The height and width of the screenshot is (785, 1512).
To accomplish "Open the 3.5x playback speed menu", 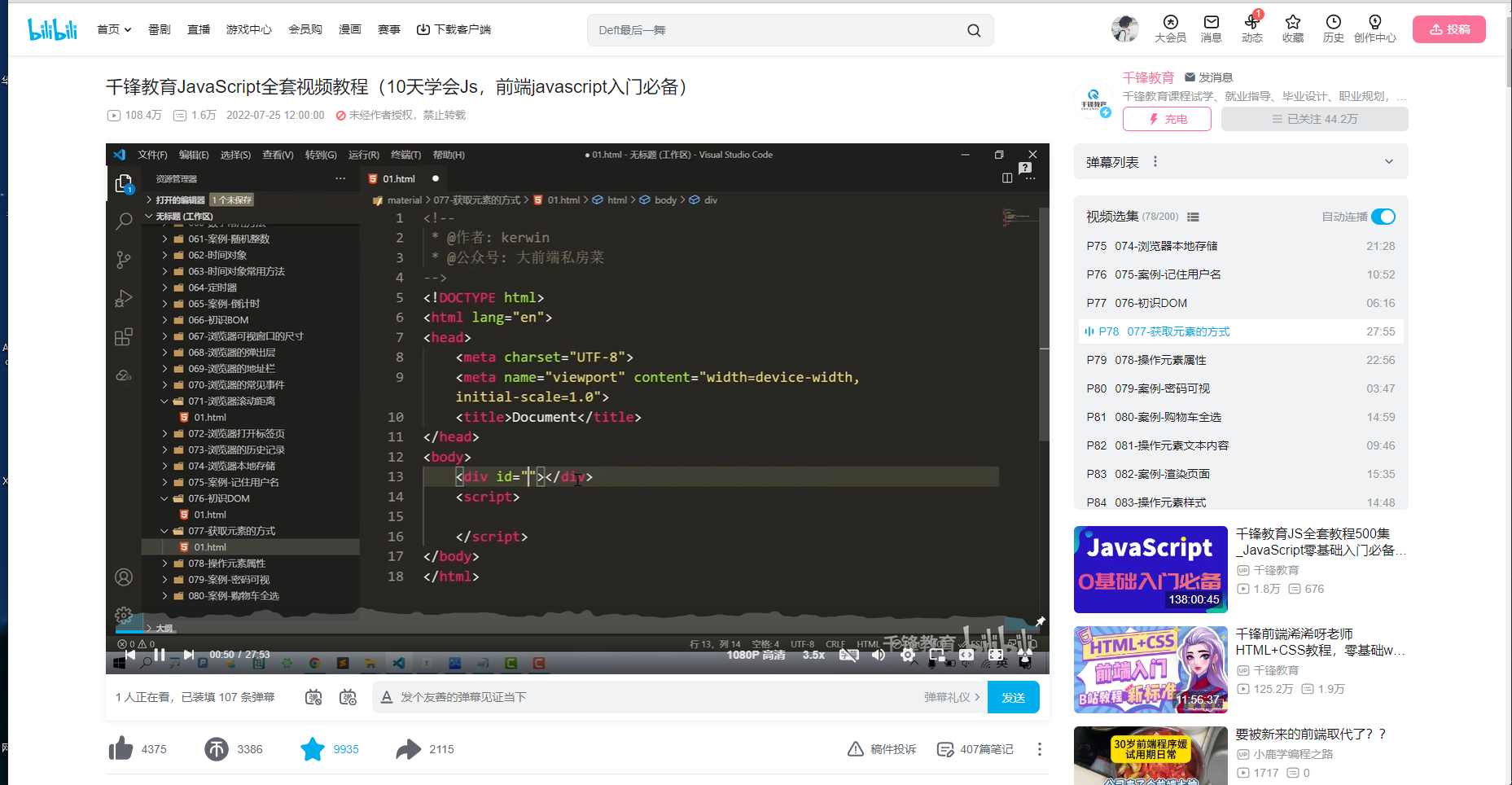I will [813, 655].
